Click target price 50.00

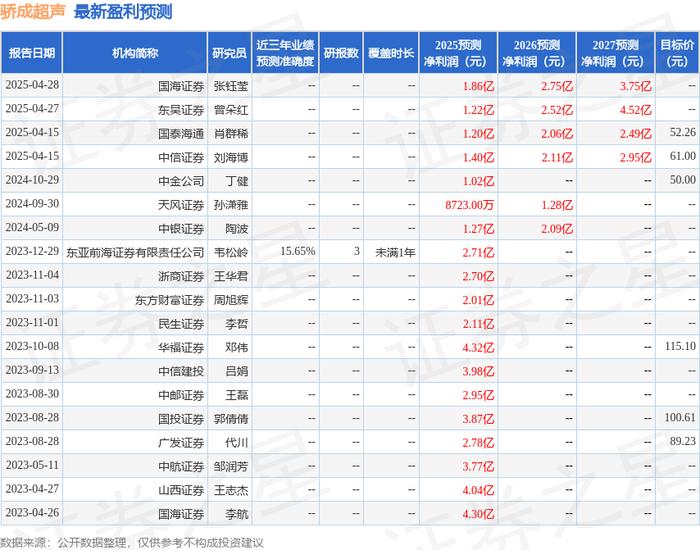click(683, 180)
